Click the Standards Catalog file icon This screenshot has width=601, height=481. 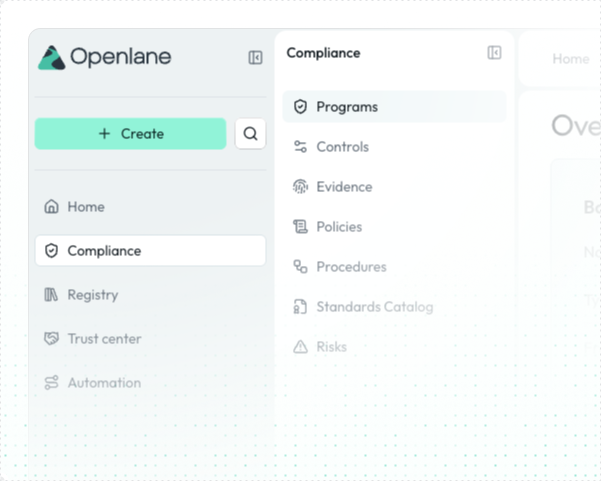[x=300, y=307]
